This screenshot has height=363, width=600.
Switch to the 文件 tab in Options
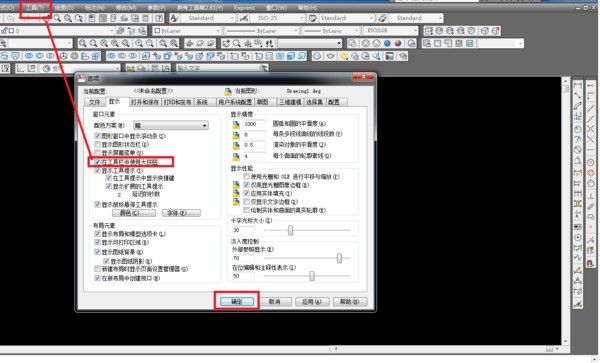click(x=94, y=102)
